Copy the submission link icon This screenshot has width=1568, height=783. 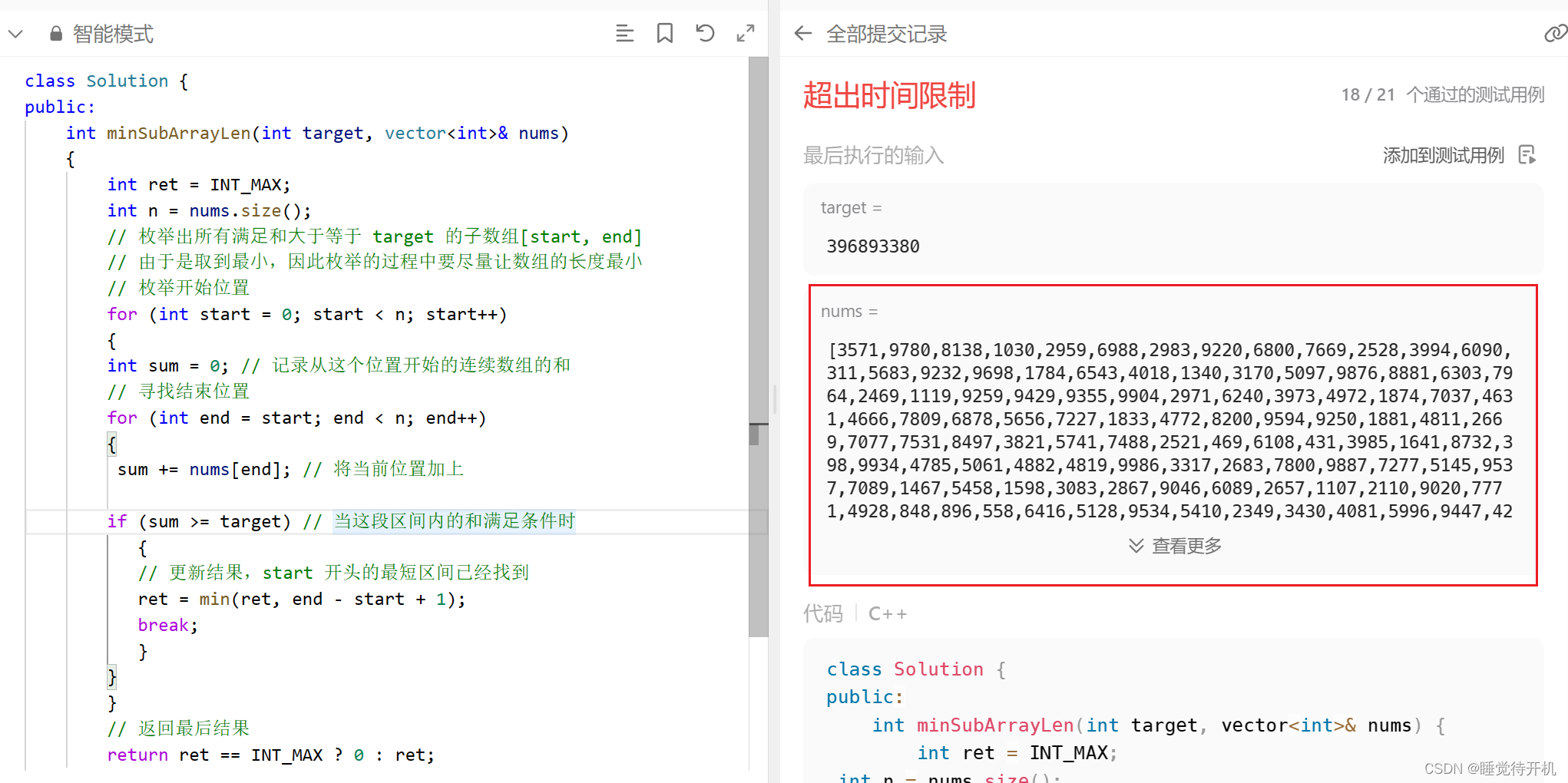coord(1555,33)
